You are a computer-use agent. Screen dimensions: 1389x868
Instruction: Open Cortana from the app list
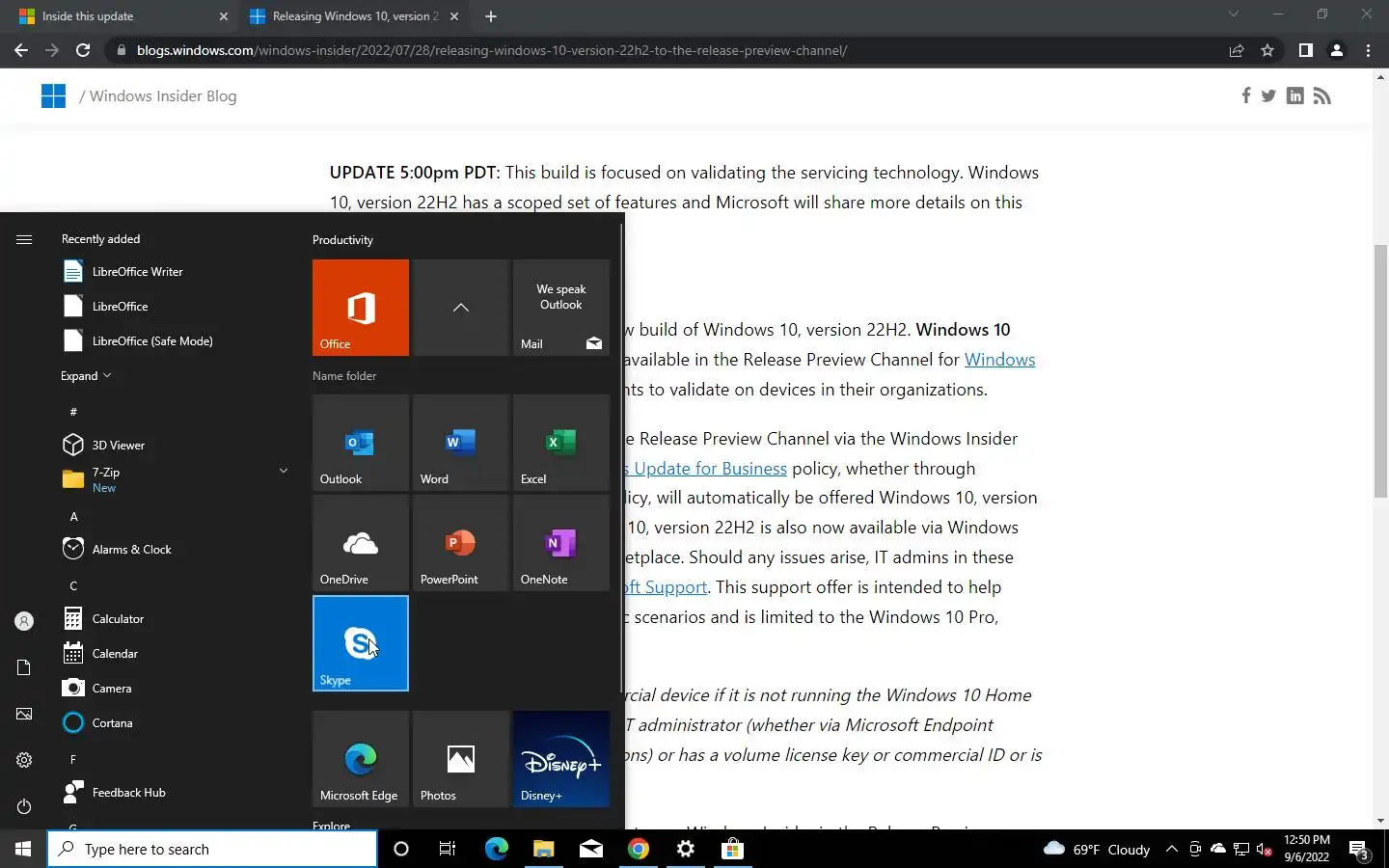[x=174, y=723]
